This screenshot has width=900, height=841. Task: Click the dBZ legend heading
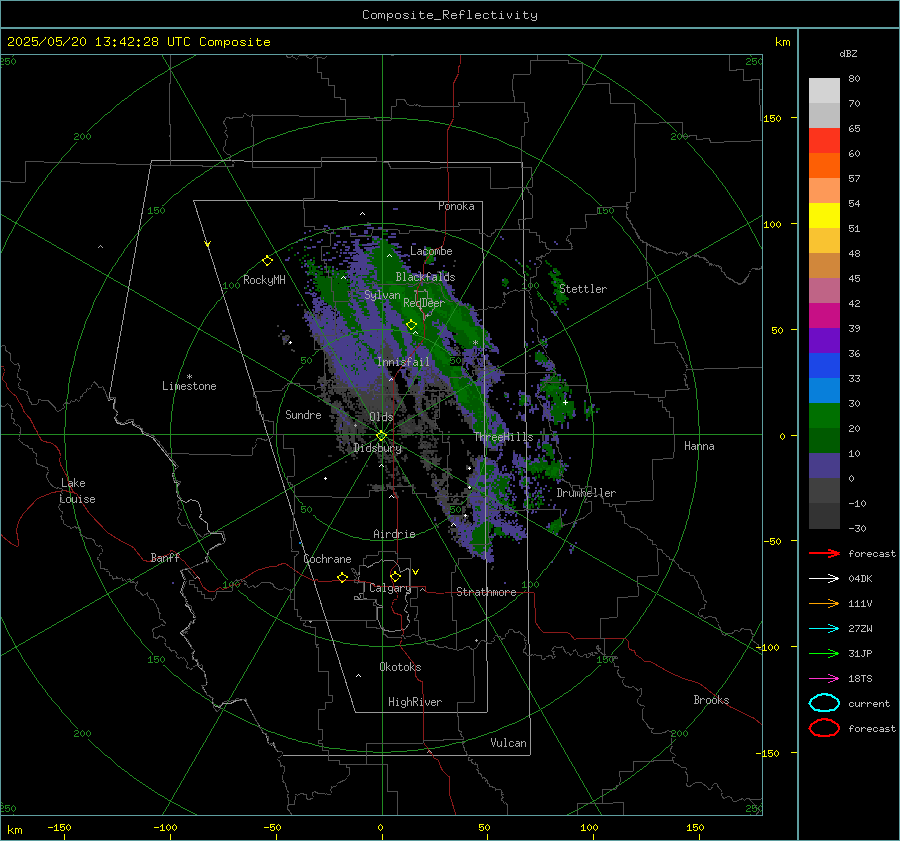point(848,54)
